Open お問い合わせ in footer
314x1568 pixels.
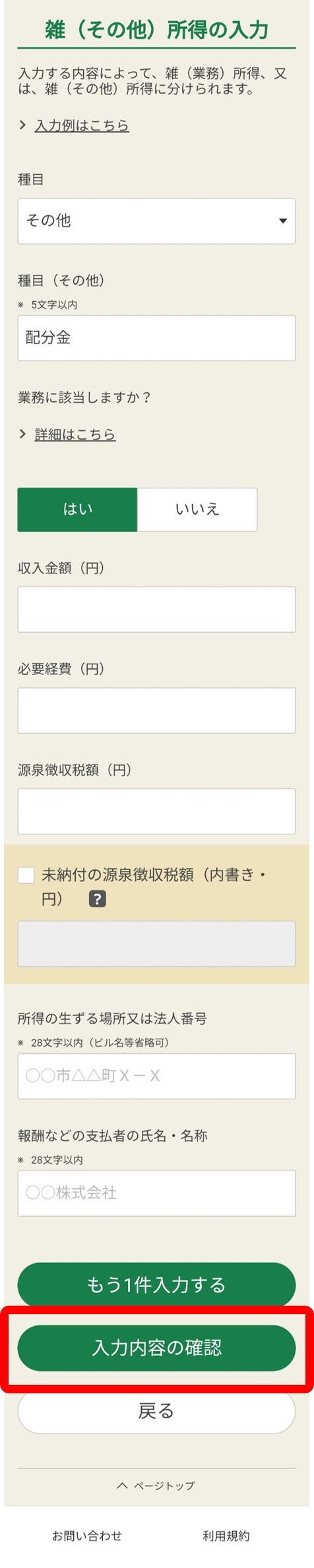click(x=87, y=1535)
